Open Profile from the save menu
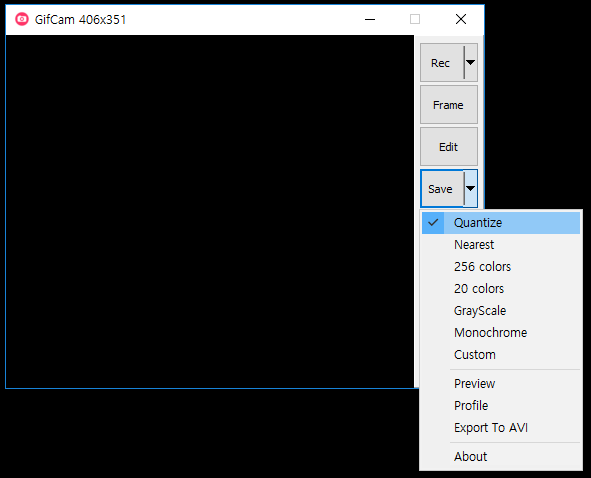591x478 pixels. [501, 406]
